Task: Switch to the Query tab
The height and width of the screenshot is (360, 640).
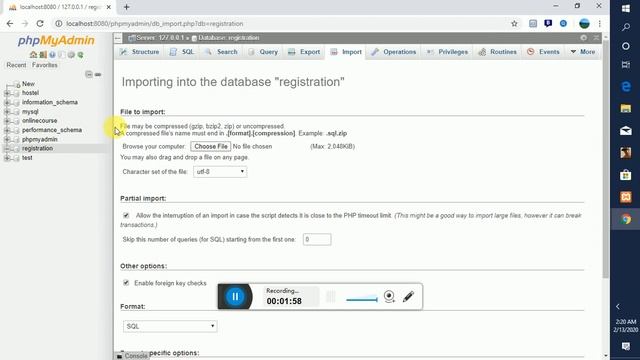Action: tap(263, 52)
